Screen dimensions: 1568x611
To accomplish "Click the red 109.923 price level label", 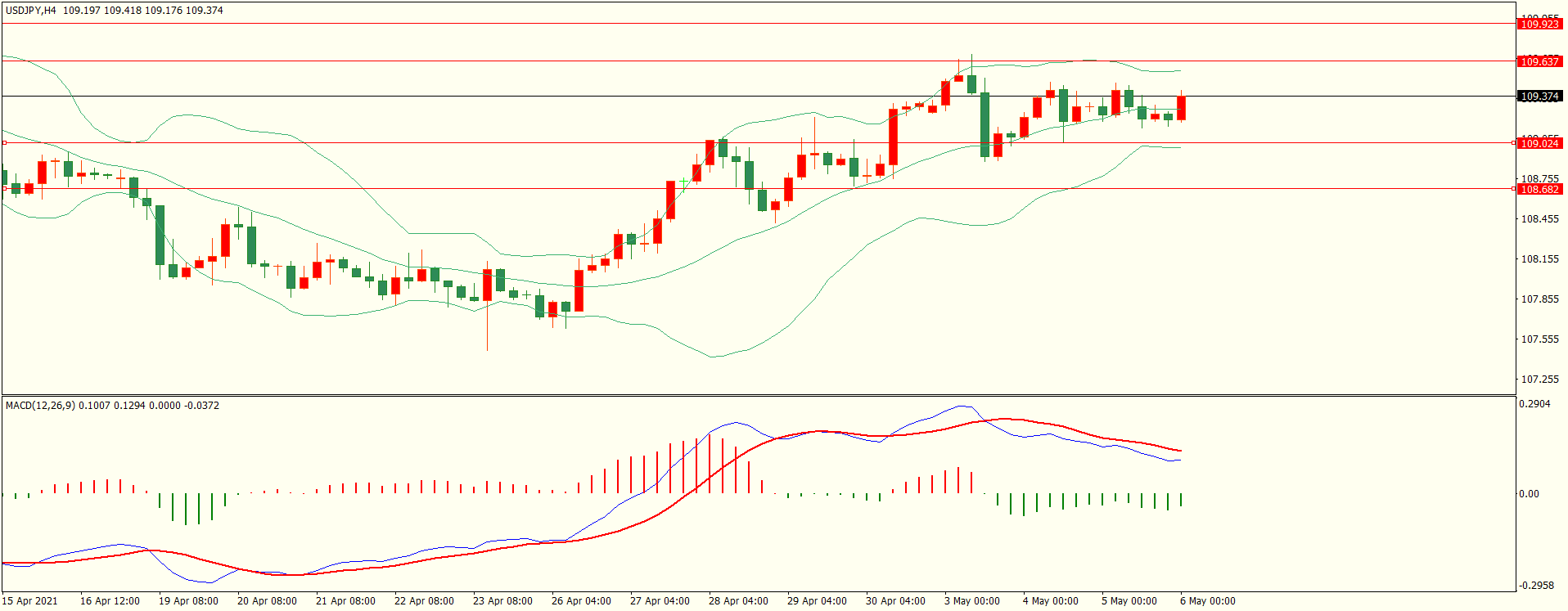I will tap(1539, 24).
